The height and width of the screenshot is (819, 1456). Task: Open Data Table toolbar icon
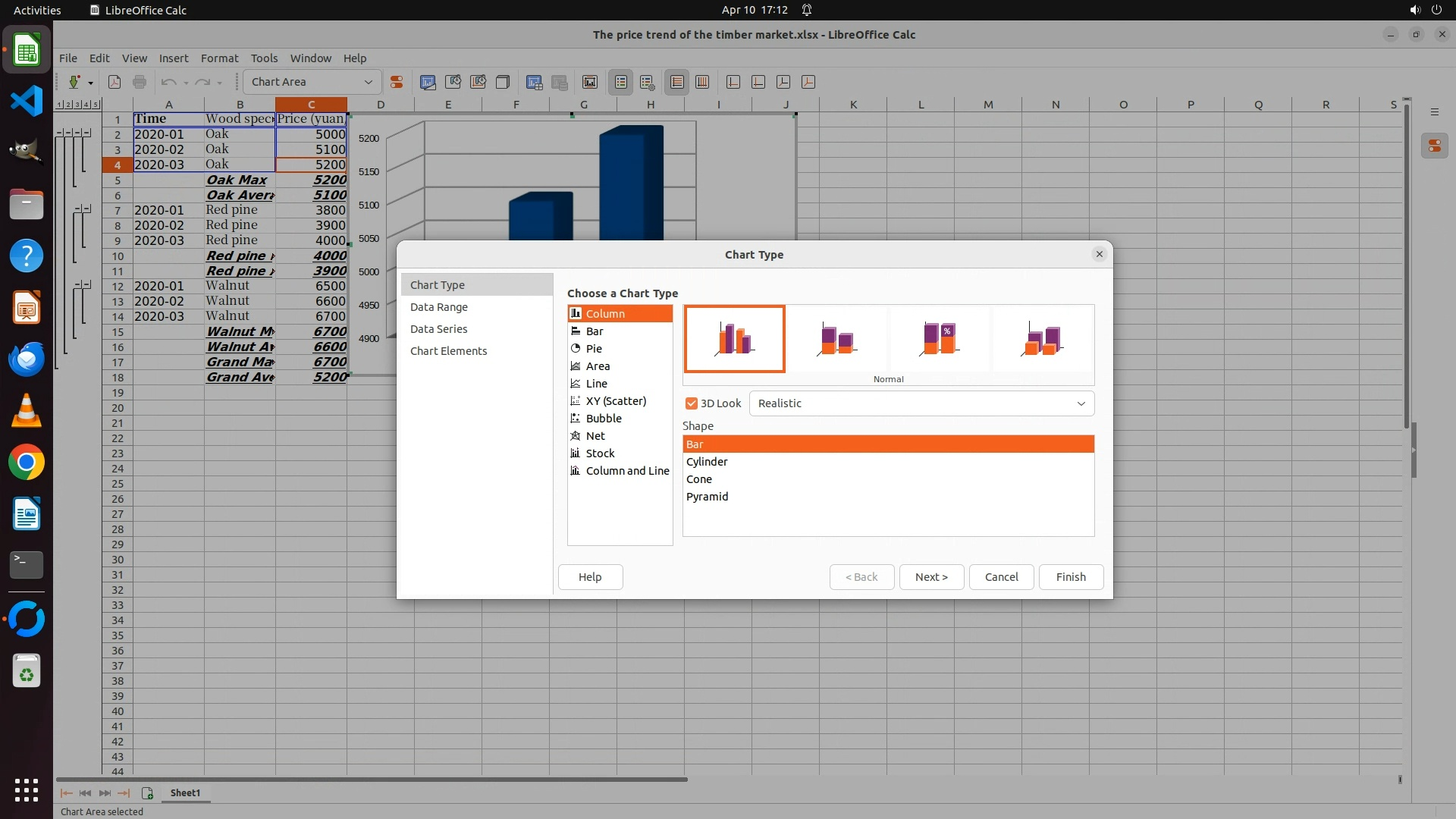click(560, 82)
